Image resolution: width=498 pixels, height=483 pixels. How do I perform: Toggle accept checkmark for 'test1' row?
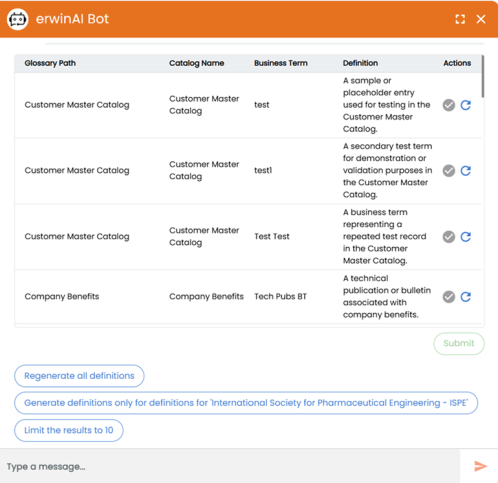(x=449, y=171)
